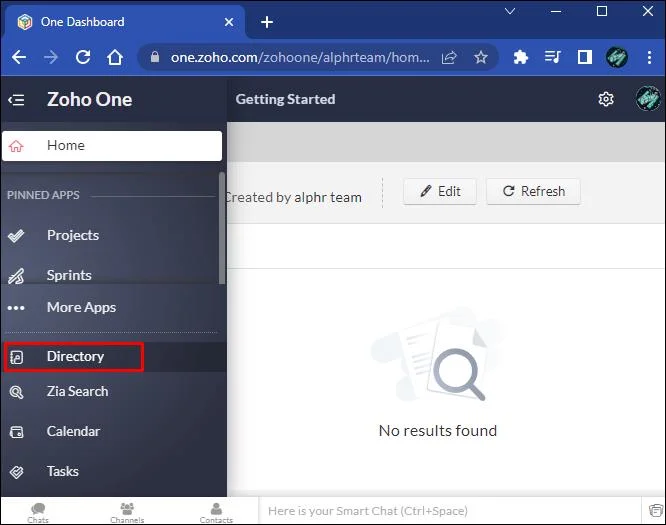This screenshot has width=666, height=525.
Task: Click the Edit button with pencil
Action: click(x=440, y=192)
